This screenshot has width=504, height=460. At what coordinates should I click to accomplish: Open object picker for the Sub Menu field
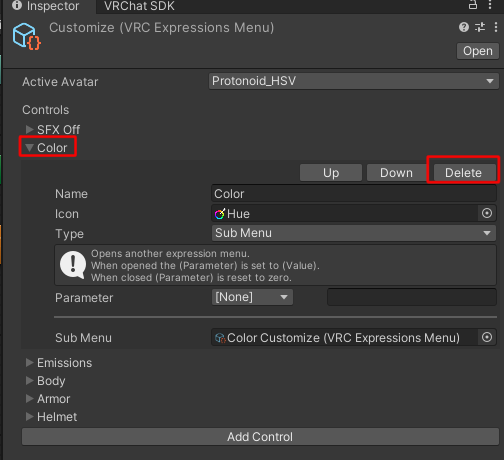487,337
